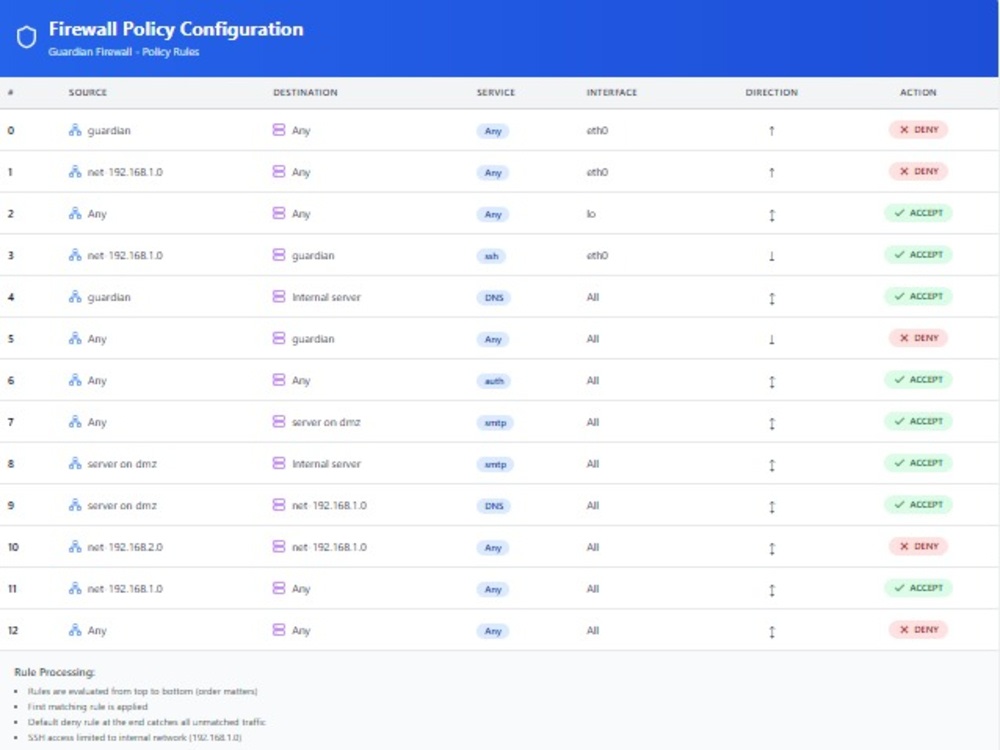Viewport: 1000px width, 750px height.
Task: Click destination 'guardian' in rule 5
Action: coord(313,339)
